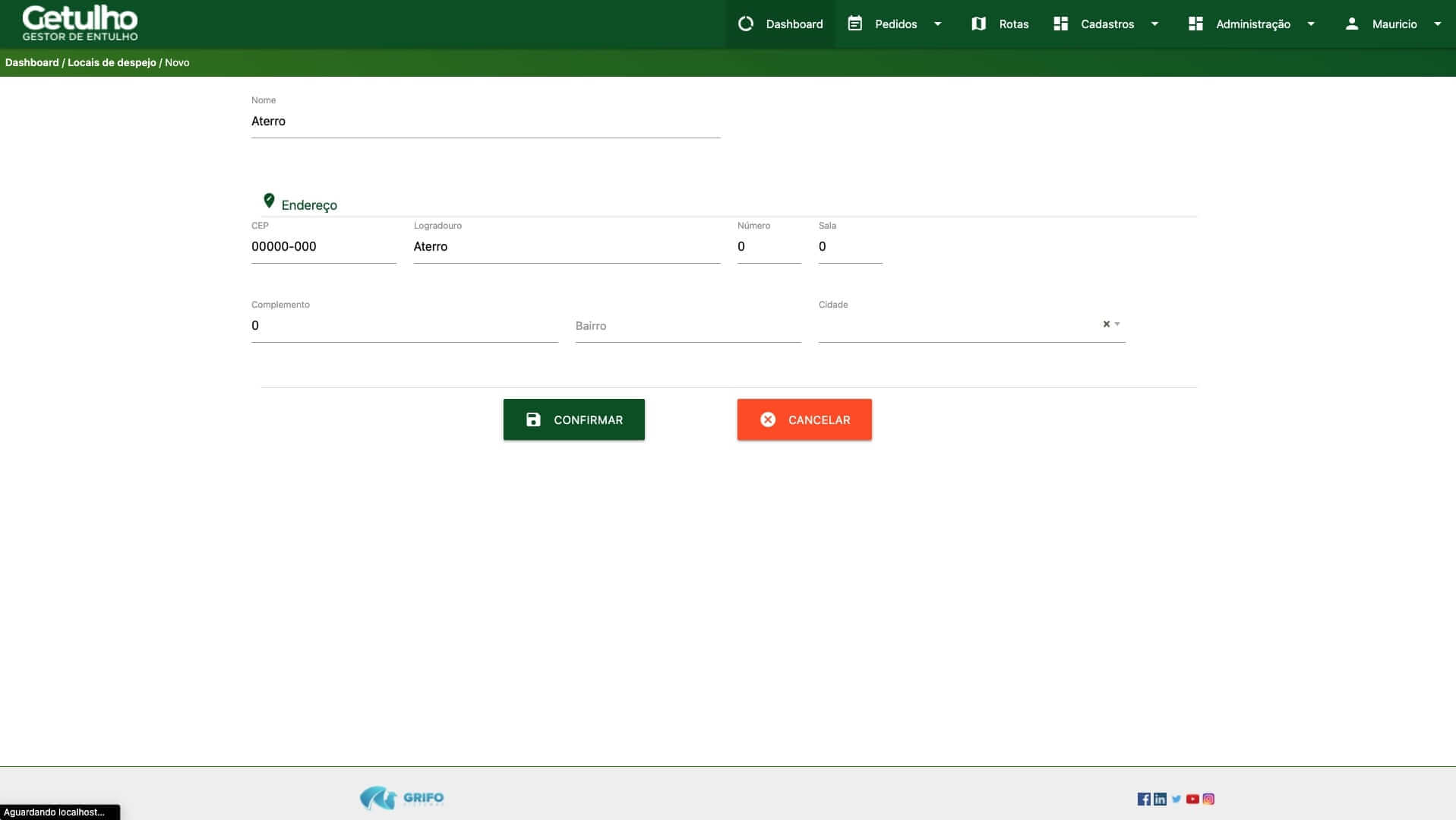Screen dimensions: 1456x820
Task: Focus the CEP input field
Action: 324,247
